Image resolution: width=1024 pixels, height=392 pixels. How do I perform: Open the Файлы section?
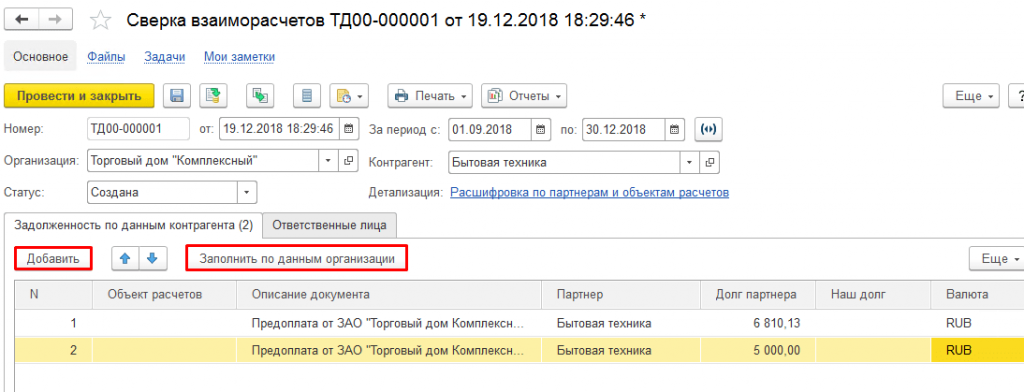[x=106, y=57]
